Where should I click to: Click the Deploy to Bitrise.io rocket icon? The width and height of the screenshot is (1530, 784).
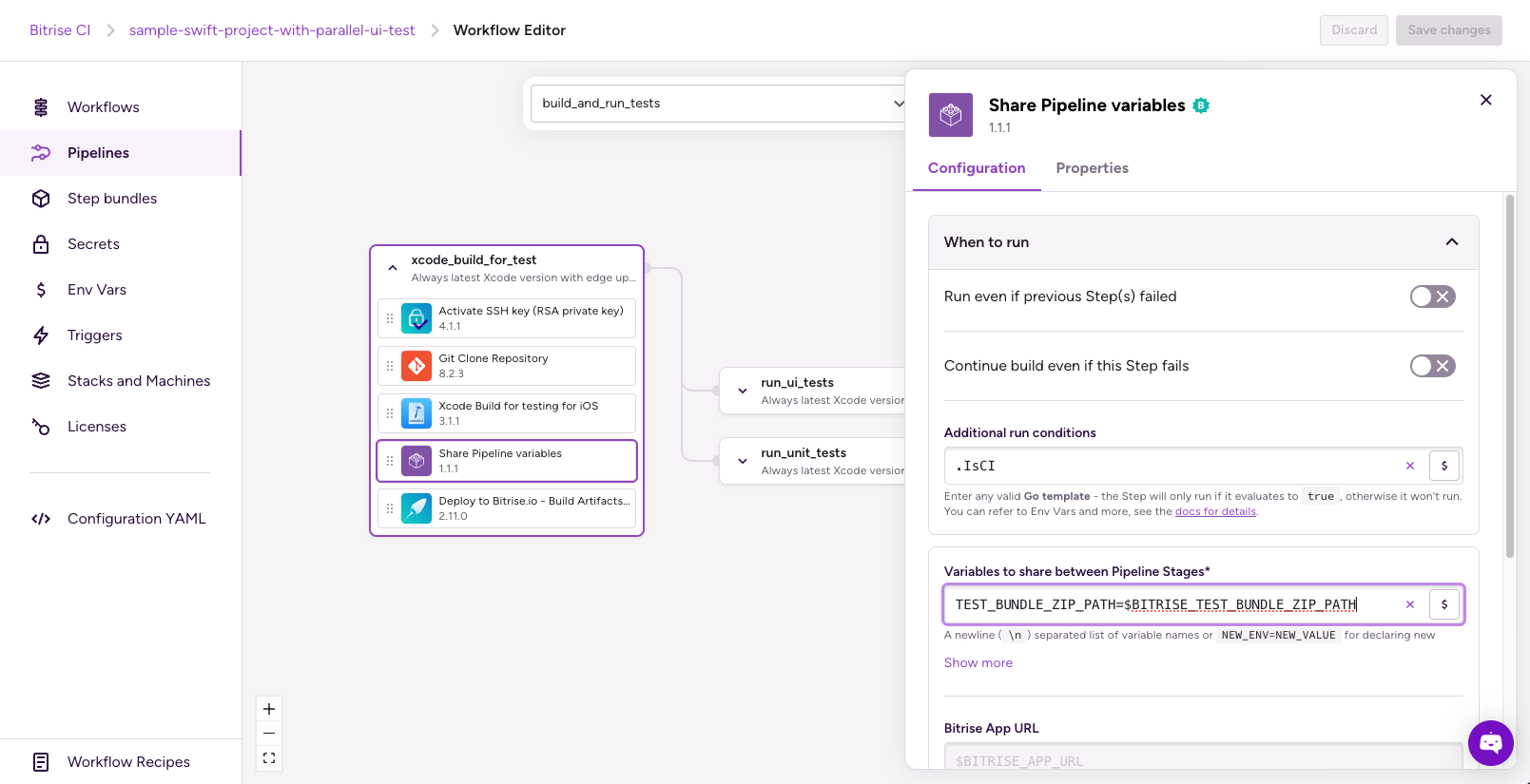point(416,508)
